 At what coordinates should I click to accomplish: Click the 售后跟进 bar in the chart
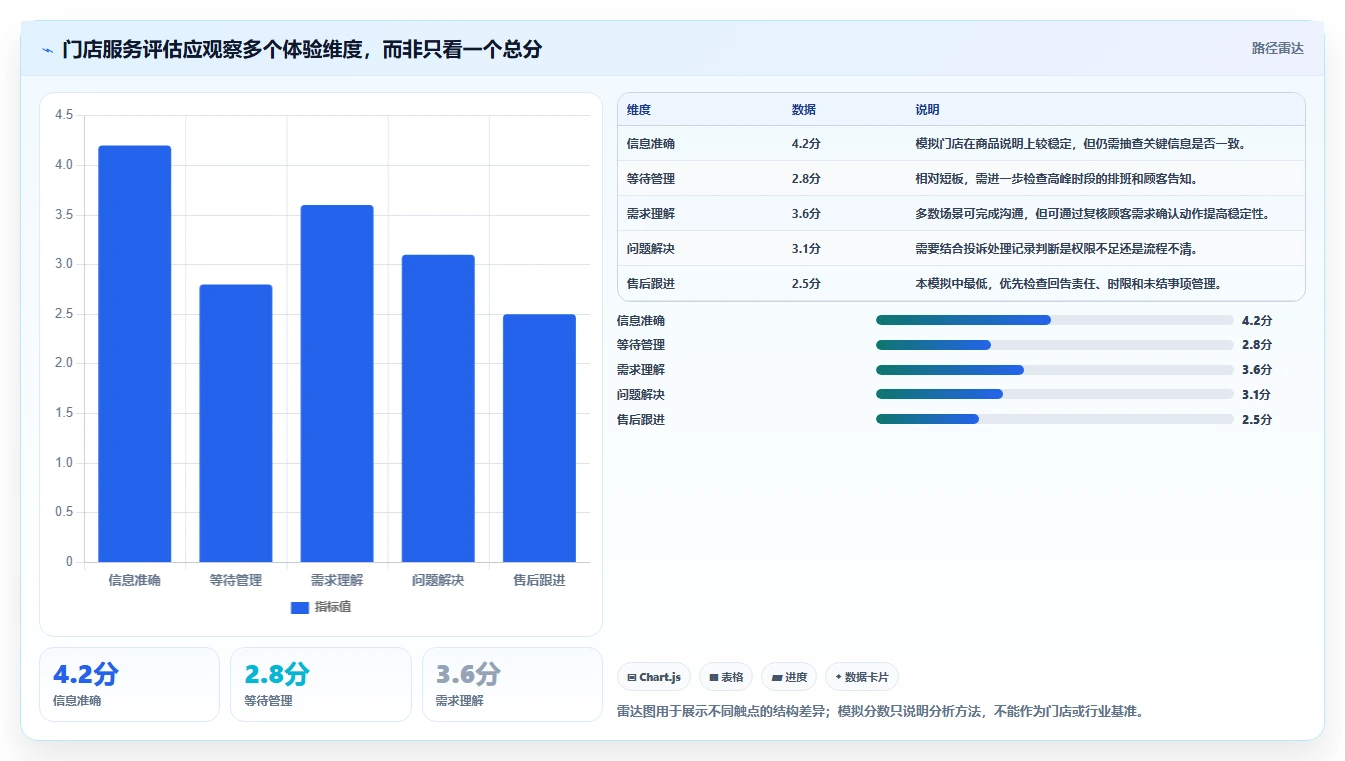pos(539,438)
